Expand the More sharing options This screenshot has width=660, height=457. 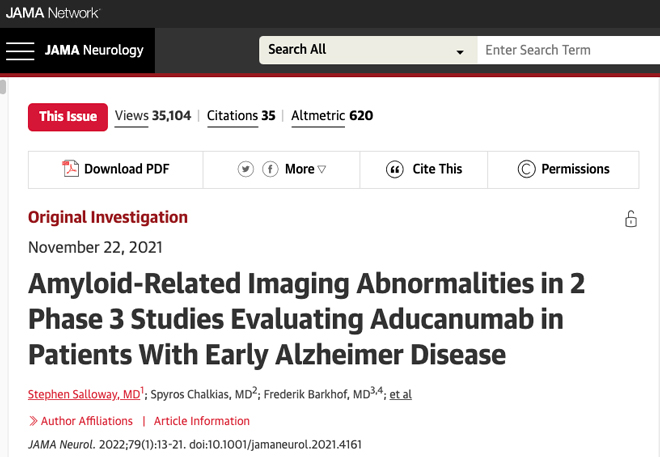pyautogui.click(x=306, y=169)
